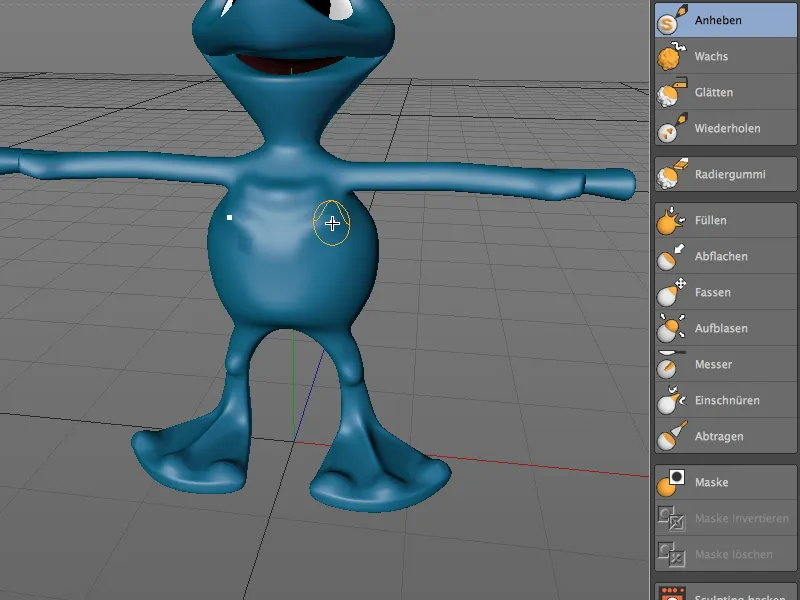Click the Maske label text
The width and height of the screenshot is (800, 600).
pos(711,482)
